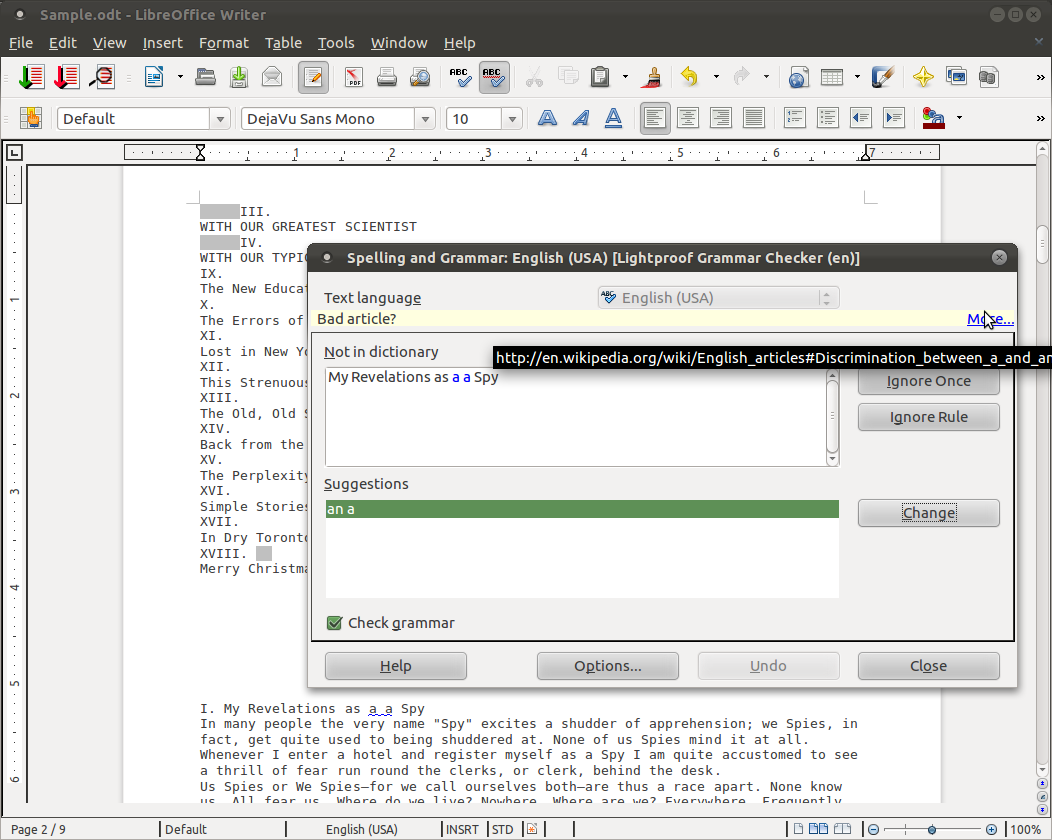Click the Ignore Once button
Image resolution: width=1052 pixels, height=840 pixels.
[929, 381]
